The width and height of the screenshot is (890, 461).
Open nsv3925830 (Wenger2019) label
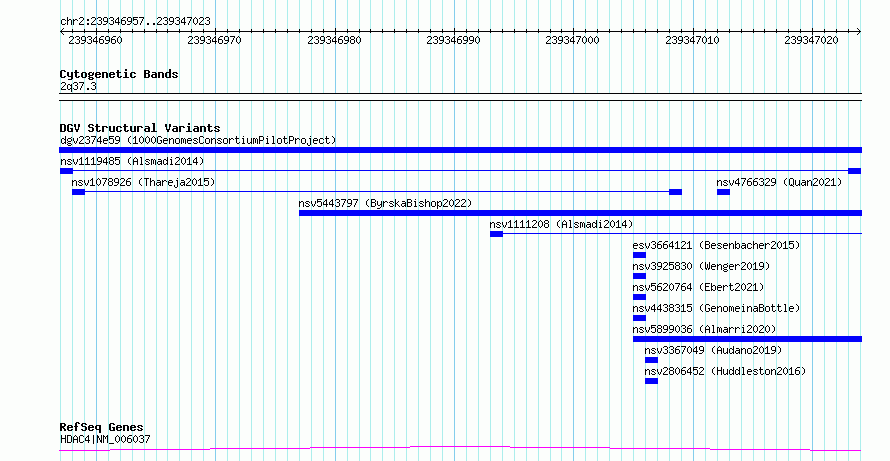[x=702, y=266]
